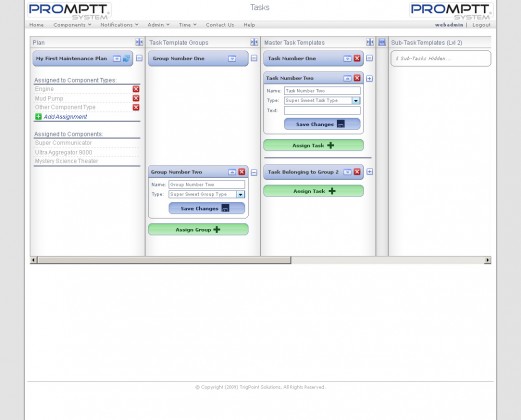Click the left PROMPTT System logo

(69, 11)
